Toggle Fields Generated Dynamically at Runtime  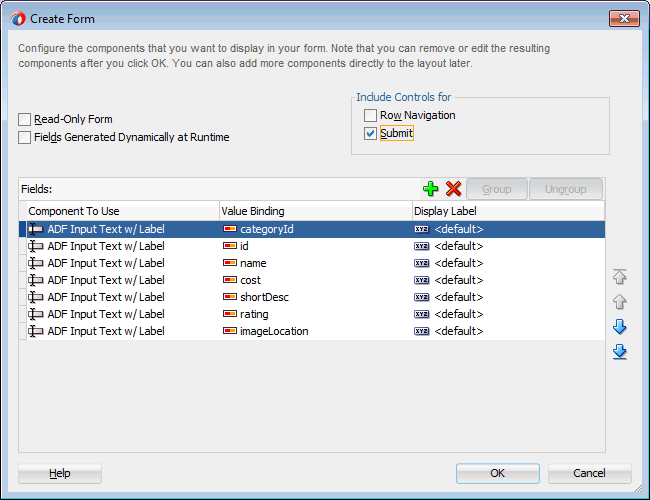(x=24, y=137)
